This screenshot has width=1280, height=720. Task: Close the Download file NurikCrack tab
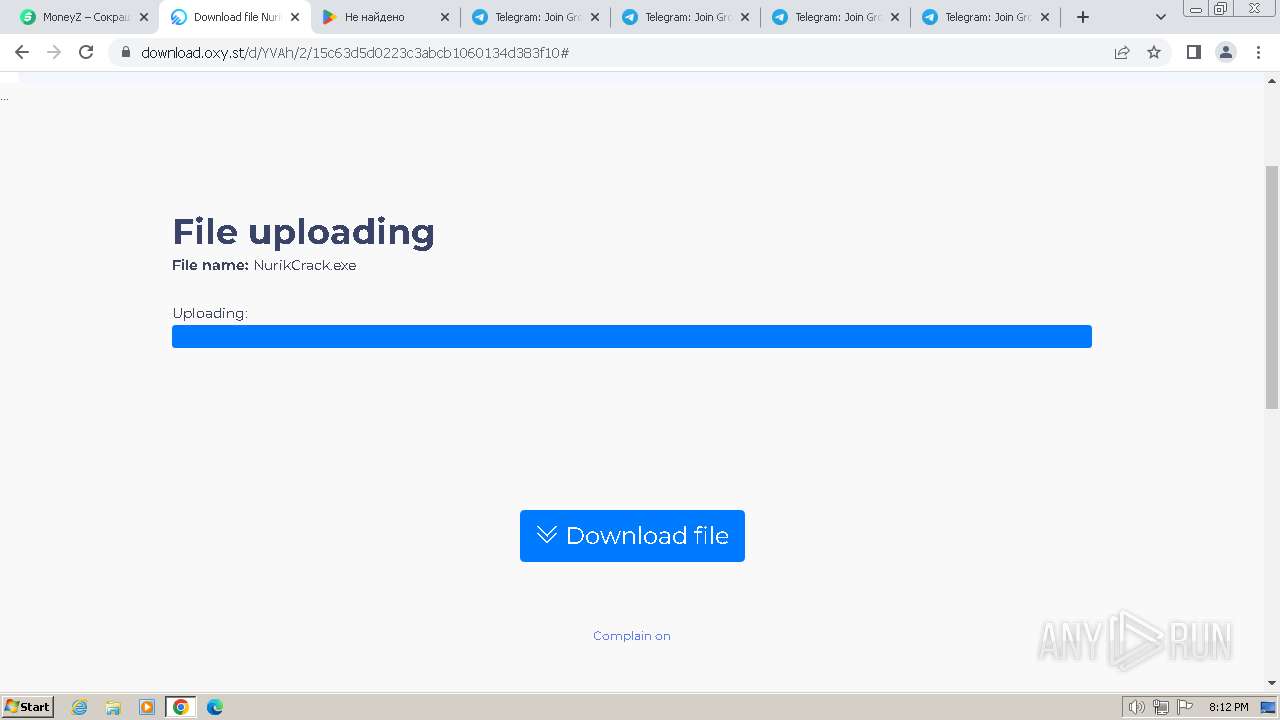295,17
